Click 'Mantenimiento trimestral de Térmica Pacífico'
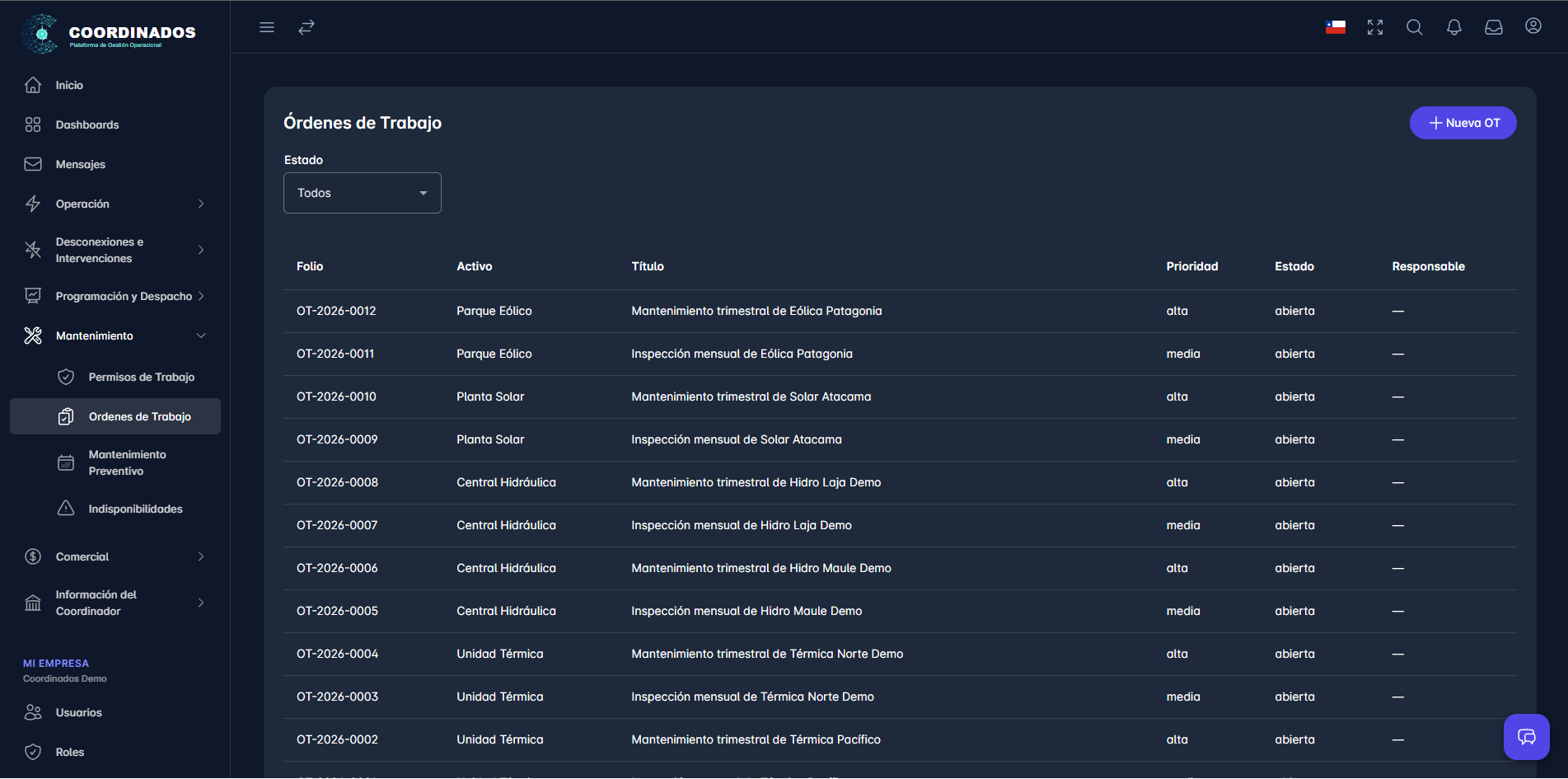This screenshot has height=779, width=1568. [x=756, y=739]
